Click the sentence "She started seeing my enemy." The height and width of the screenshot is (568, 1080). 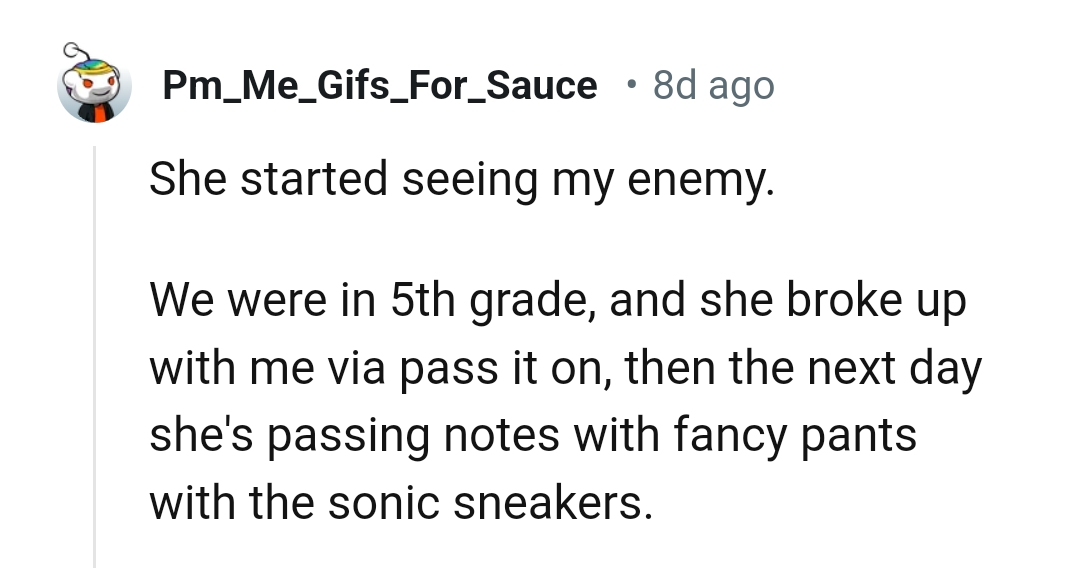[461, 180]
